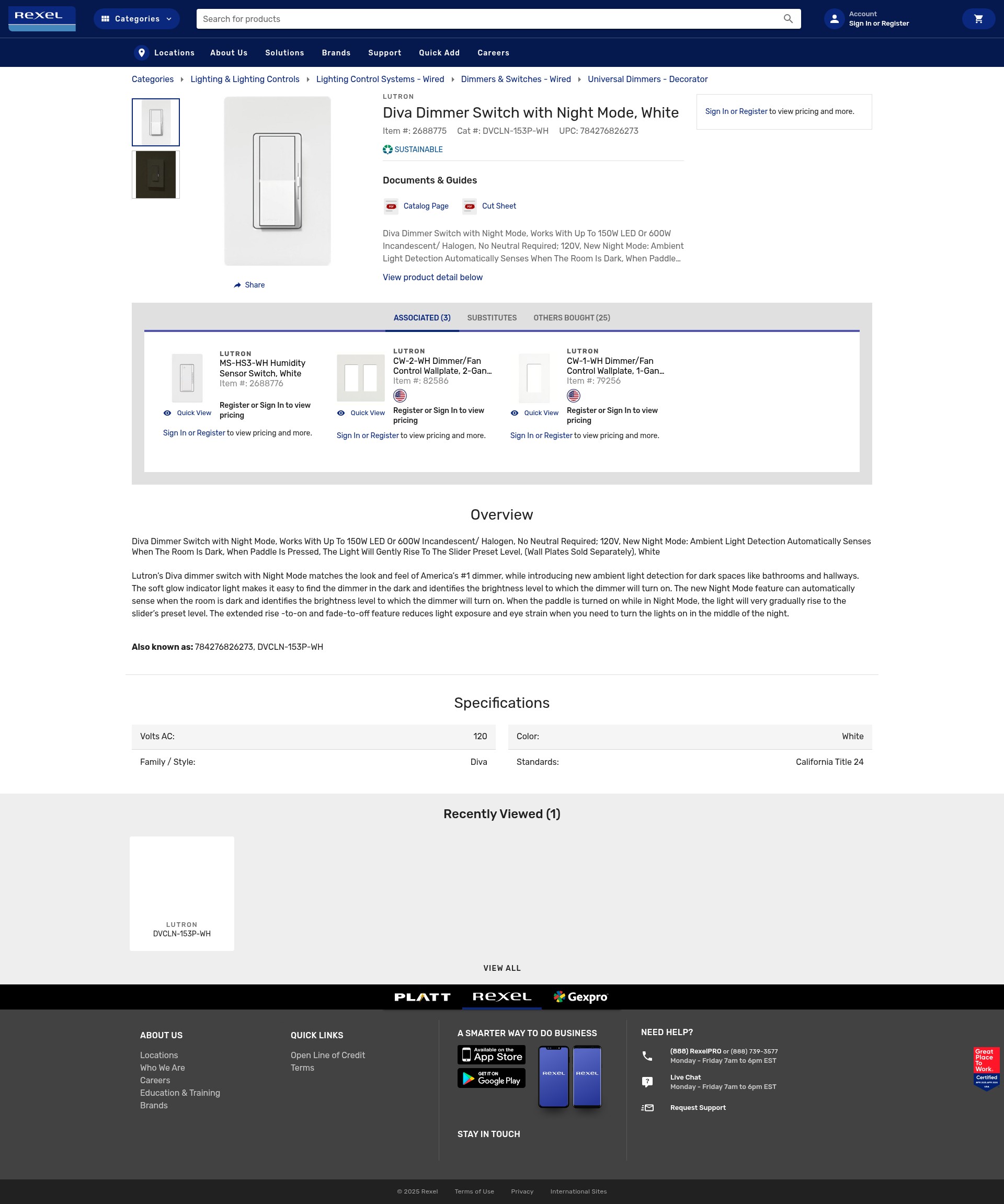
Task: Click View product detail below link
Action: (x=432, y=278)
